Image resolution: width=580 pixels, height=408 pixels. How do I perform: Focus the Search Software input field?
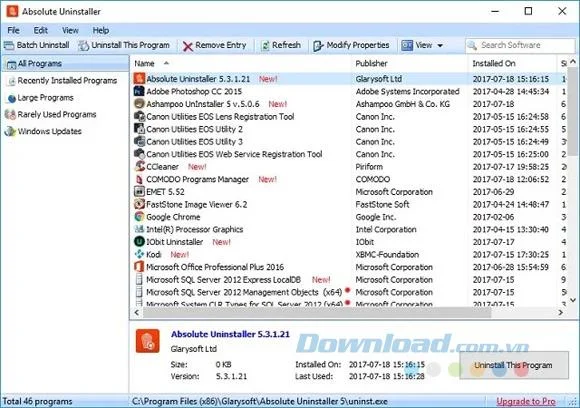point(520,45)
